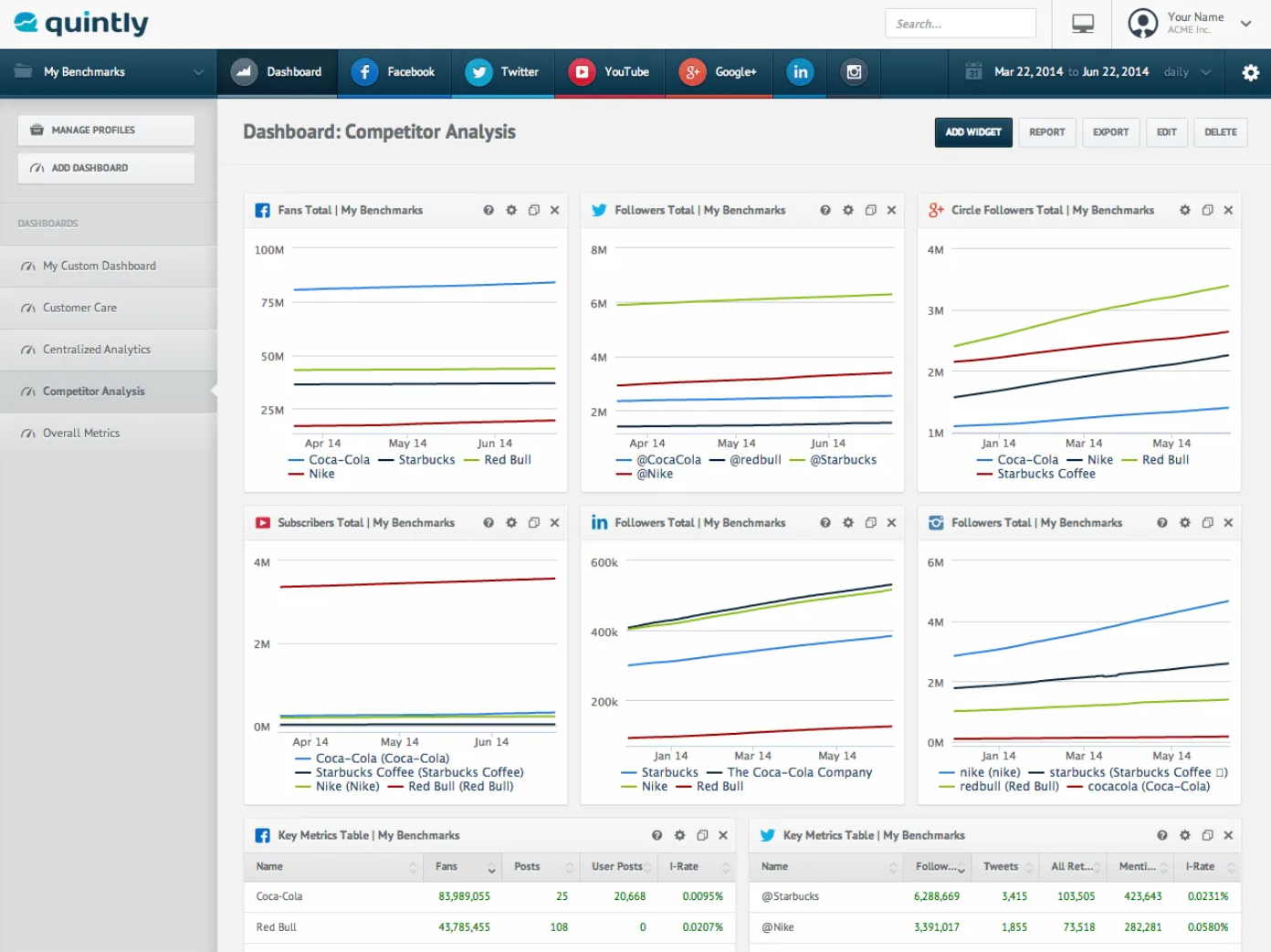The width and height of the screenshot is (1271, 952).
Task: Click calendar icon beside the date range
Action: point(974,72)
